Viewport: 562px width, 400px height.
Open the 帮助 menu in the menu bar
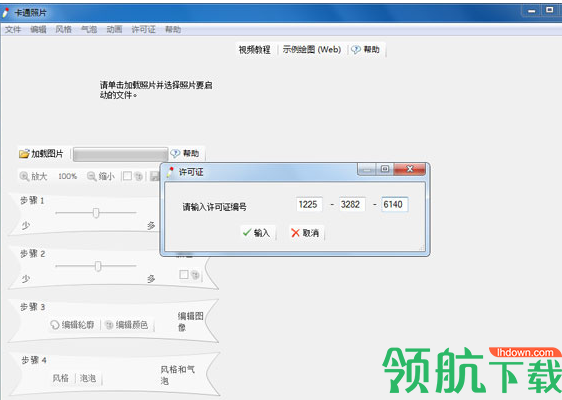(x=173, y=29)
